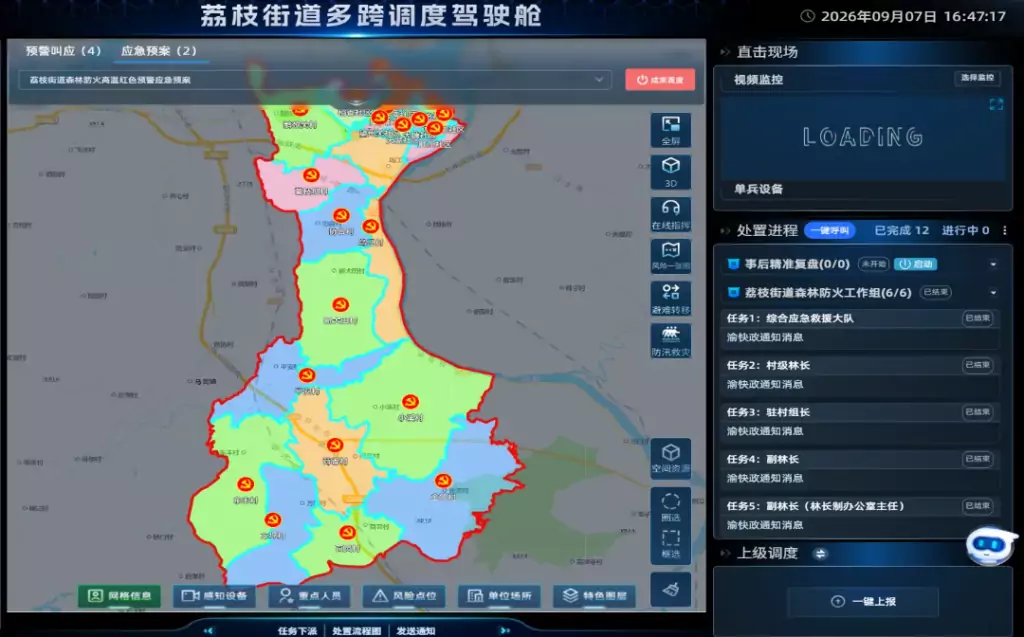Viewport: 1024px width, 637px height.
Task: Click the more options dots beside 进行中 0
Action: click(x=1004, y=230)
